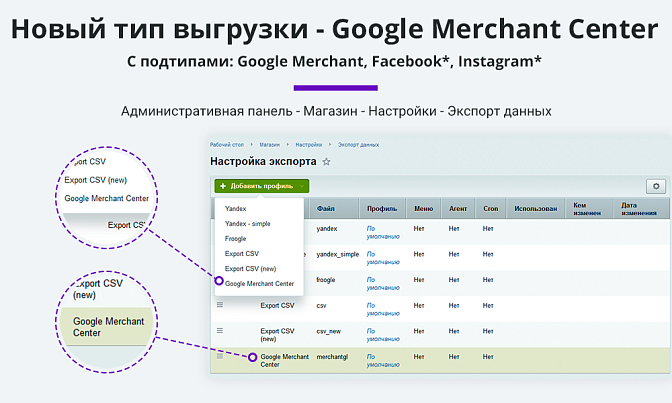
Task: Open По умолчанию profile link in froogle row
Action: pyautogui.click(x=383, y=284)
